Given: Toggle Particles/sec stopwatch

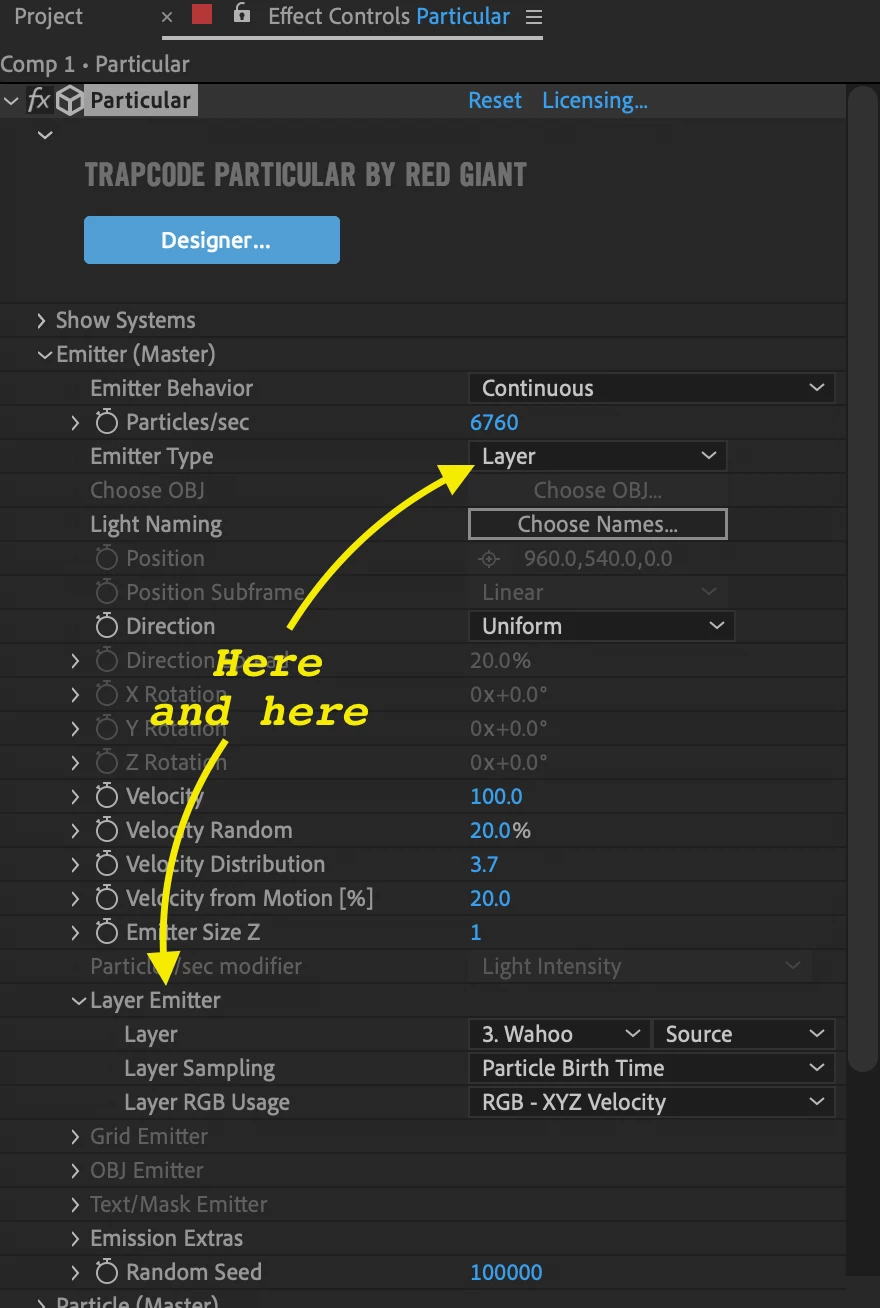Looking at the screenshot, I should click(x=107, y=422).
